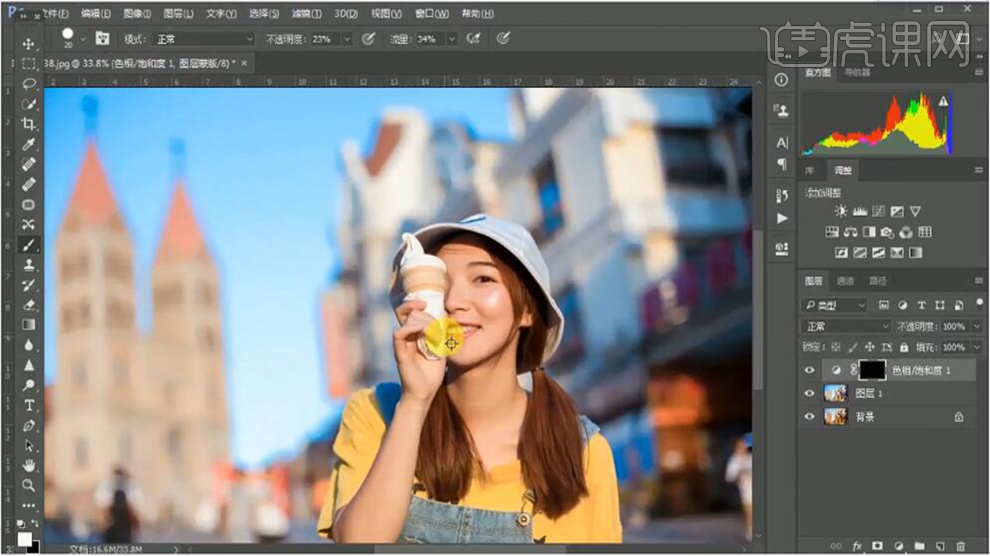Select the Eraser tool
Viewport: 990px width, 556px height.
28,304
